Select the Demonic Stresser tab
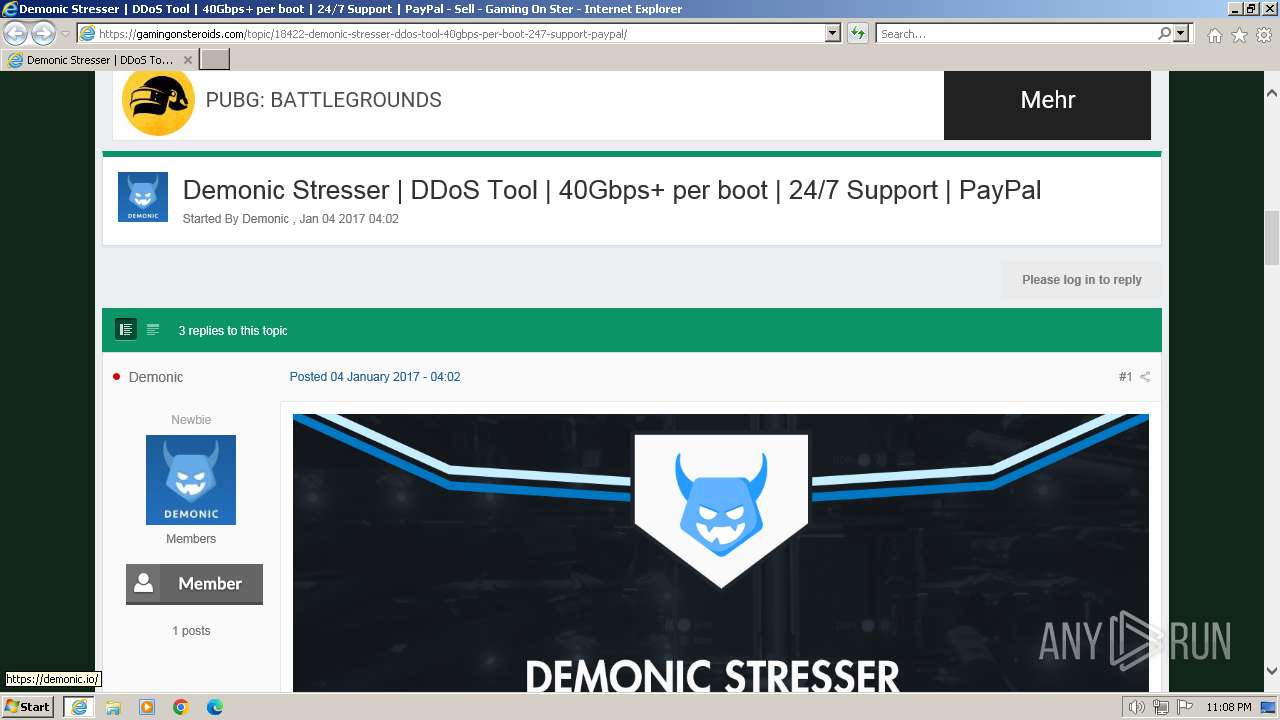 click(x=99, y=60)
